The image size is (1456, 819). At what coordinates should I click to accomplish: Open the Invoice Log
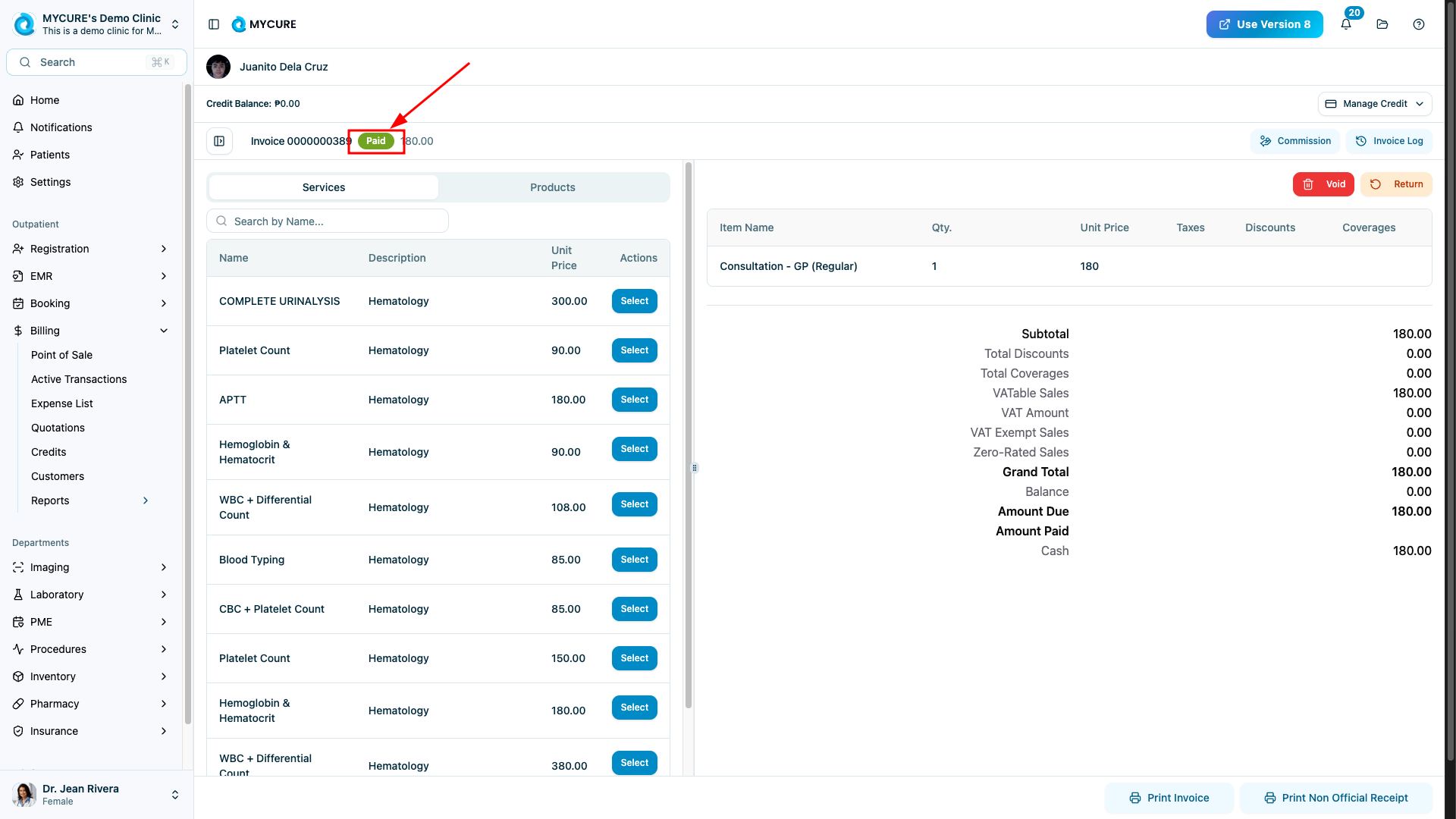[1389, 141]
